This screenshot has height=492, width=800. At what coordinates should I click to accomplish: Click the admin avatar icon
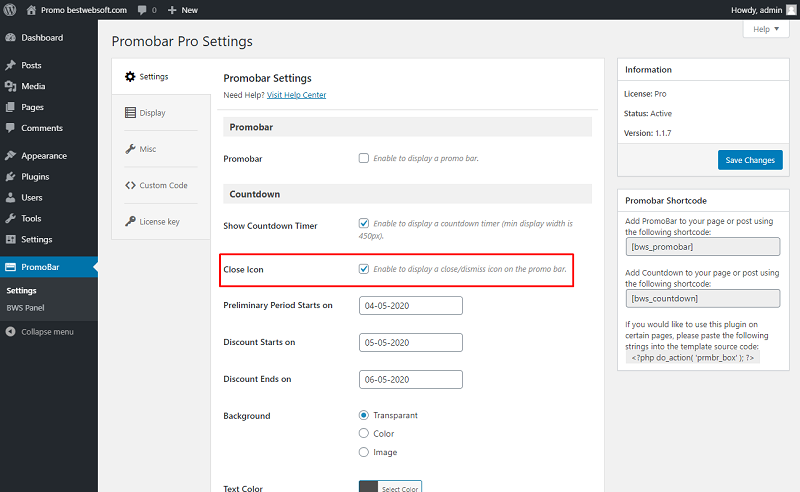click(791, 10)
